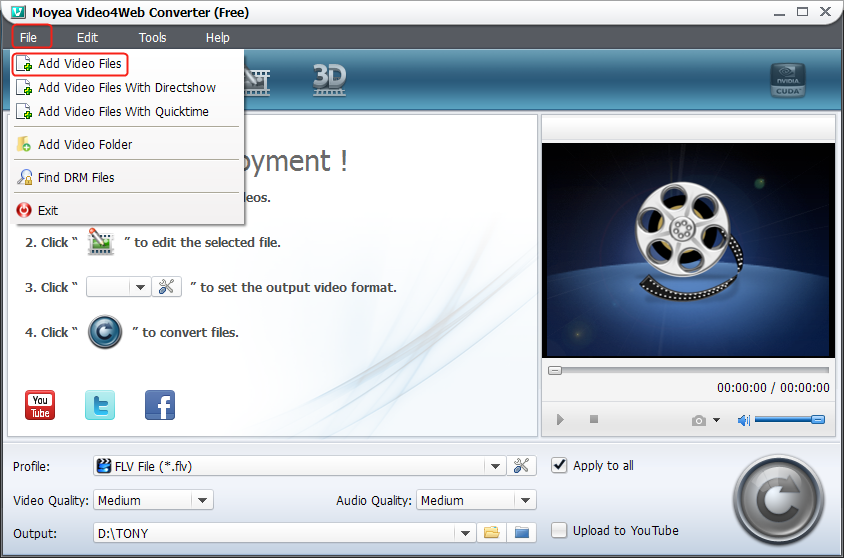Click the edit video filmstrip toolbar icon

tap(257, 81)
